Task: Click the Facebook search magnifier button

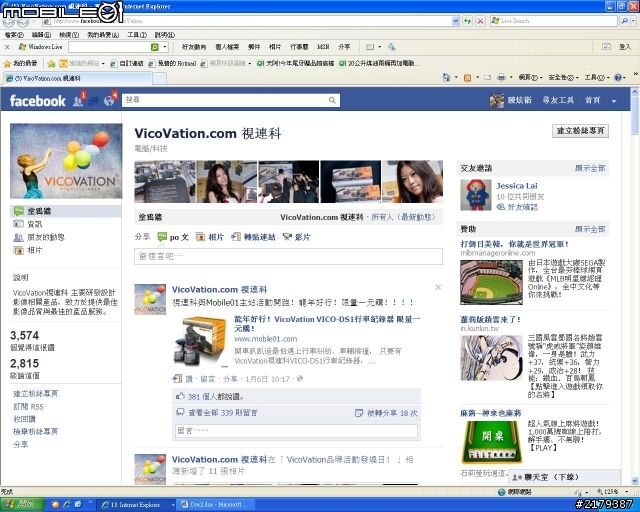Action: click(x=332, y=100)
